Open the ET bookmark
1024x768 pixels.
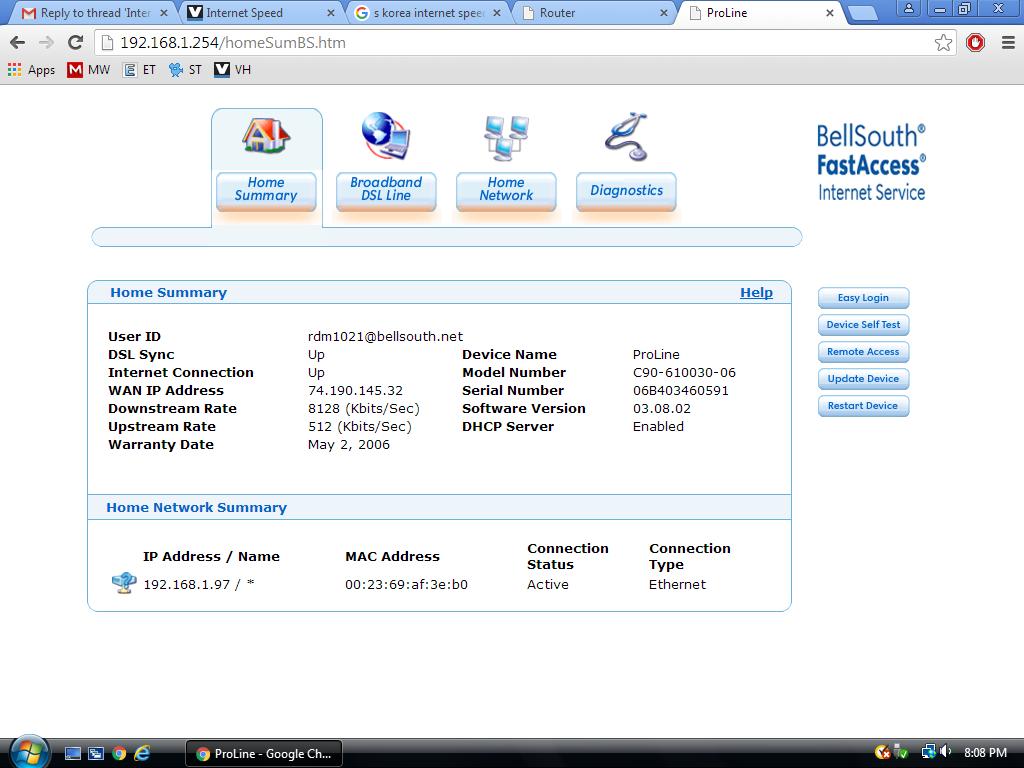point(140,69)
